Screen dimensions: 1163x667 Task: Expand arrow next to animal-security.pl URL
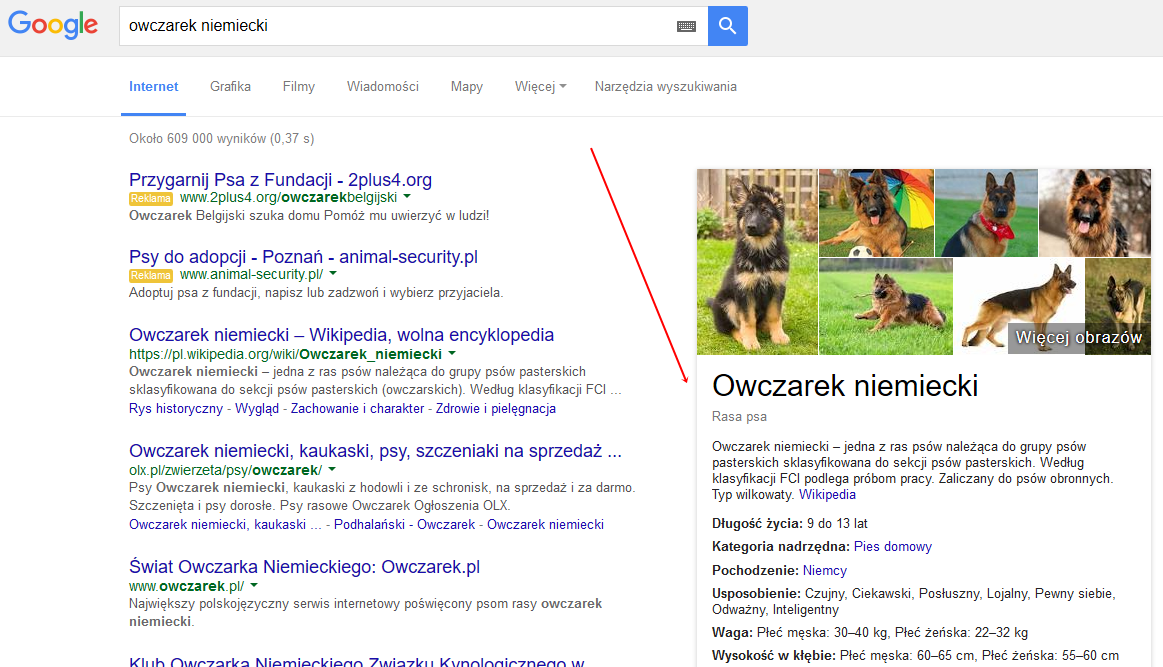click(333, 274)
